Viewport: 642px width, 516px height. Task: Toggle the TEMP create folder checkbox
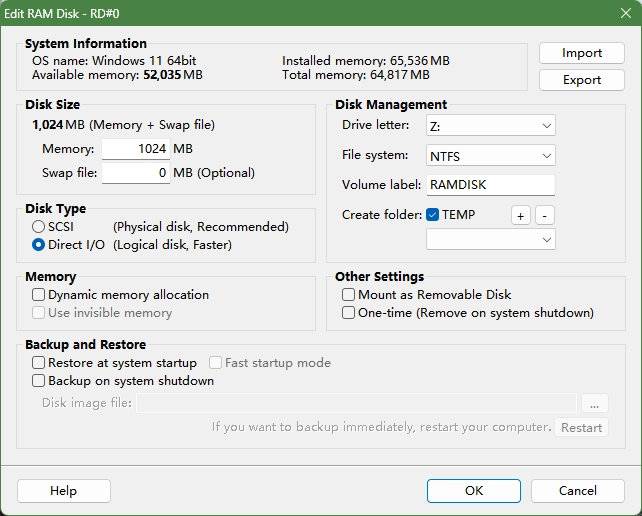click(x=433, y=215)
